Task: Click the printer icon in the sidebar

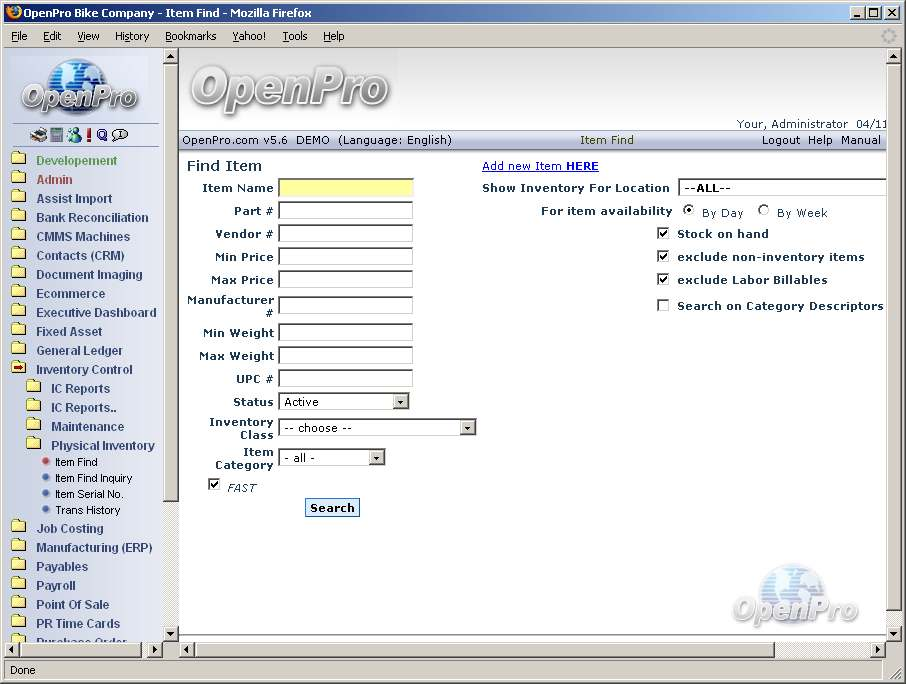Action: click(x=38, y=135)
